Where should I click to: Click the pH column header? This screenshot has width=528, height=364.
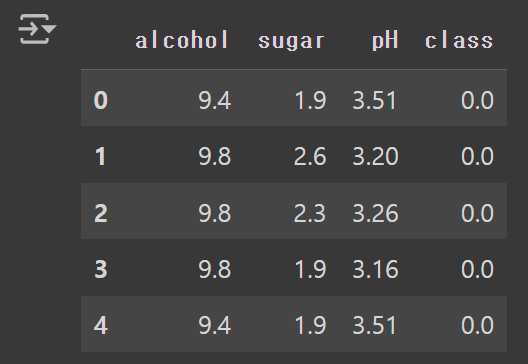pos(385,41)
